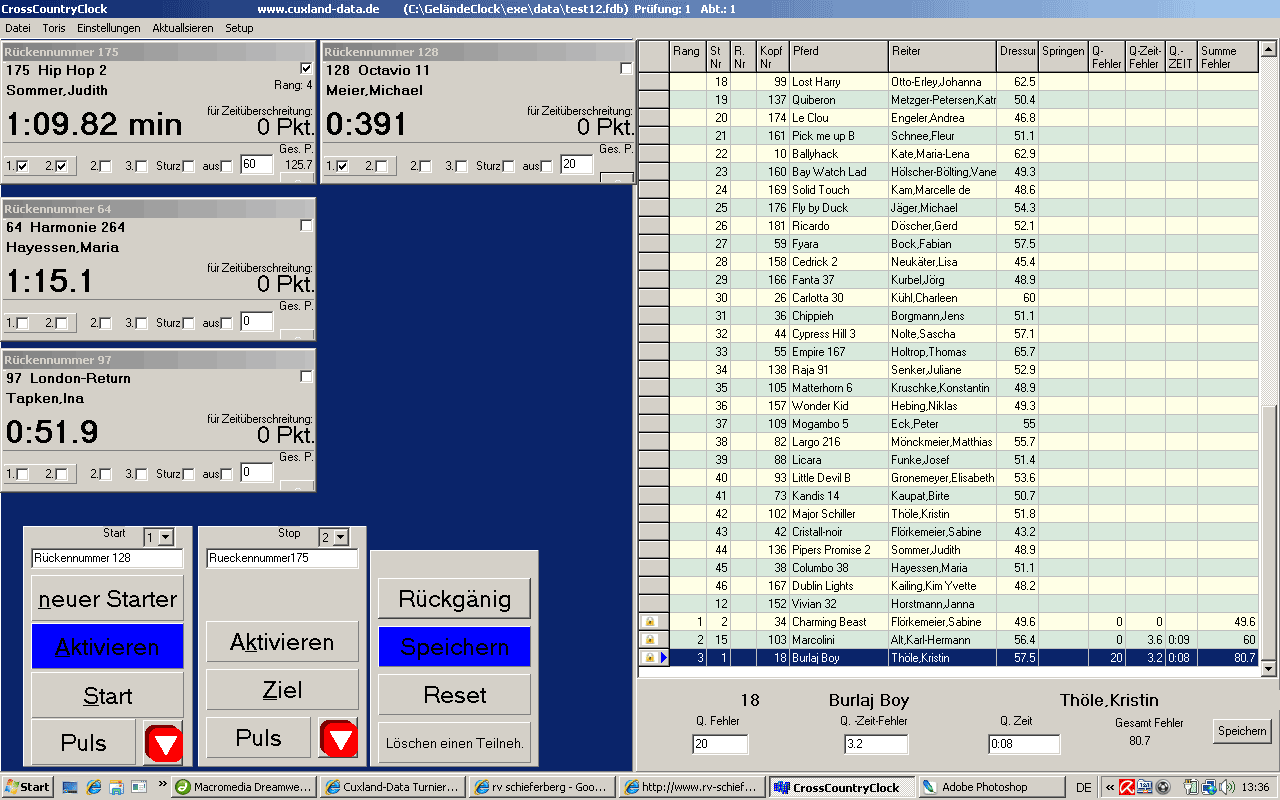Click lock icon on Burlaj Boy row
Screen dimensions: 1280x800
click(x=650, y=658)
